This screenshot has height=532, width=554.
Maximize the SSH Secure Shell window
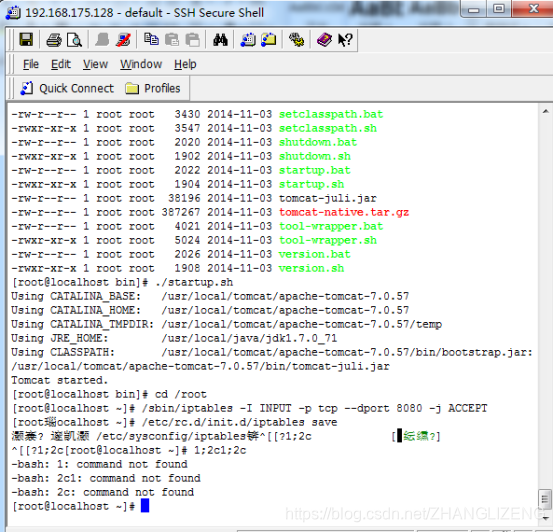click(x=499, y=9)
